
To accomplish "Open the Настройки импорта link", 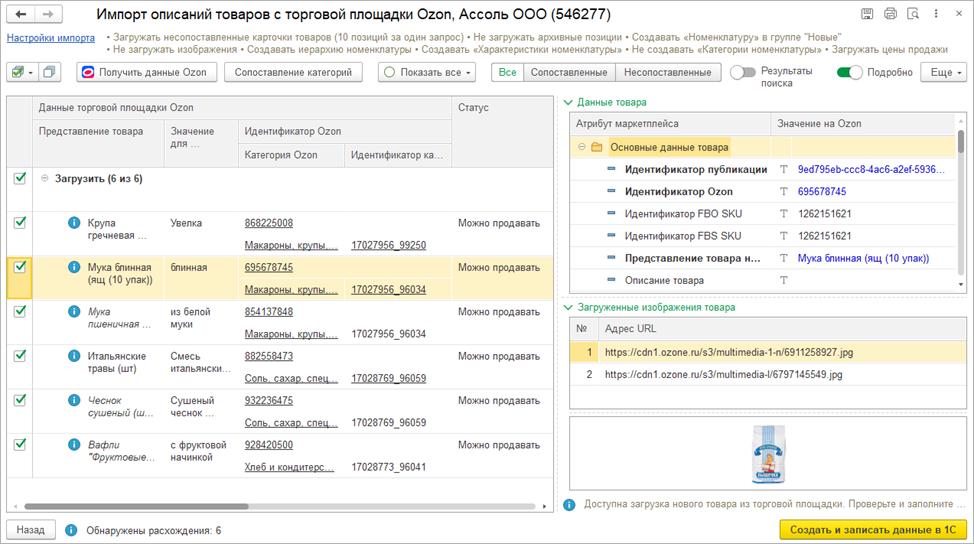I will click(x=50, y=38).
